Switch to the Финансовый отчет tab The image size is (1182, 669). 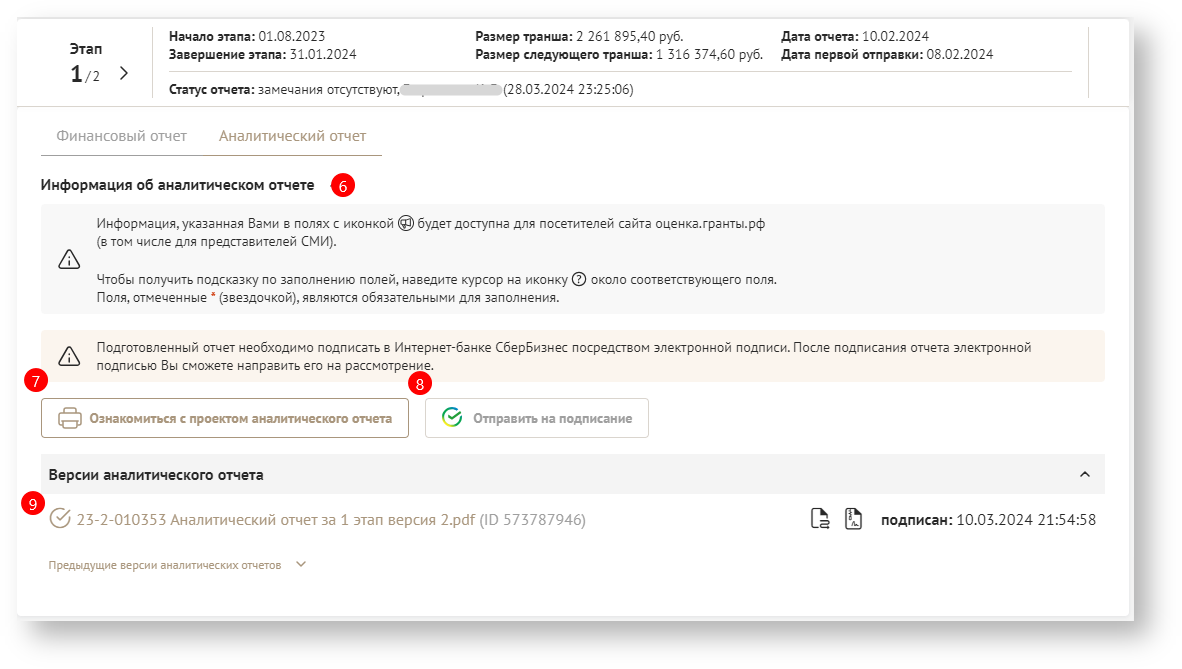click(x=121, y=136)
